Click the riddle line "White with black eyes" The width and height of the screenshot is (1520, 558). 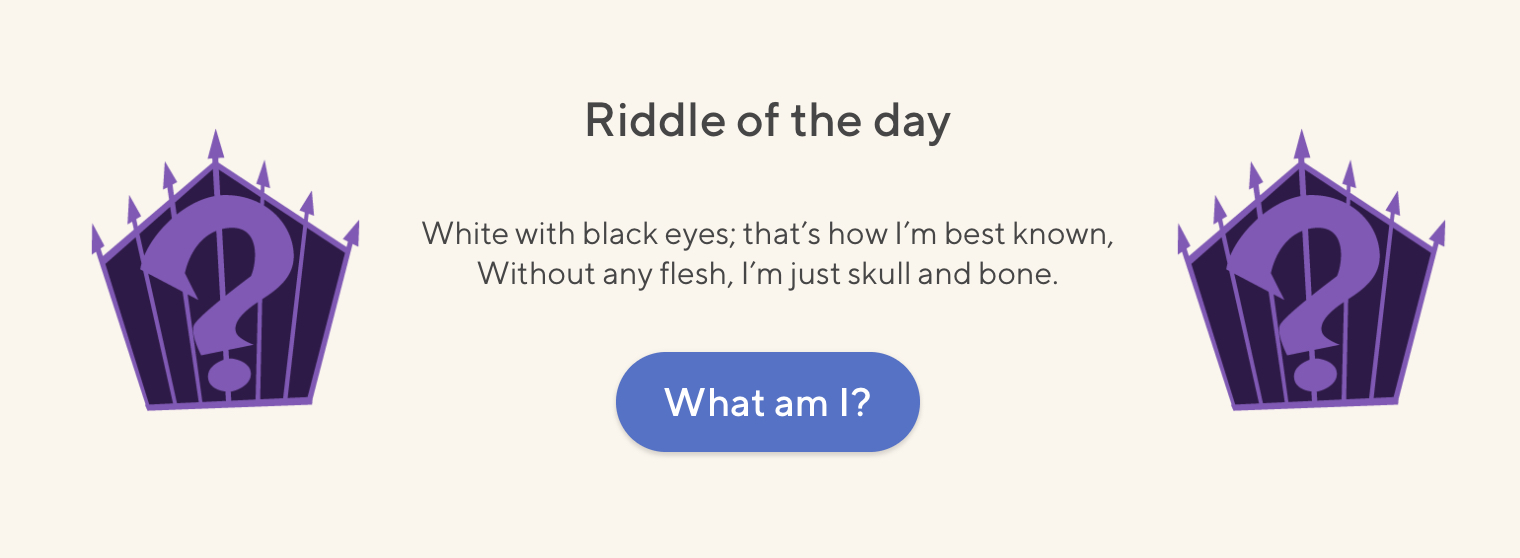767,235
